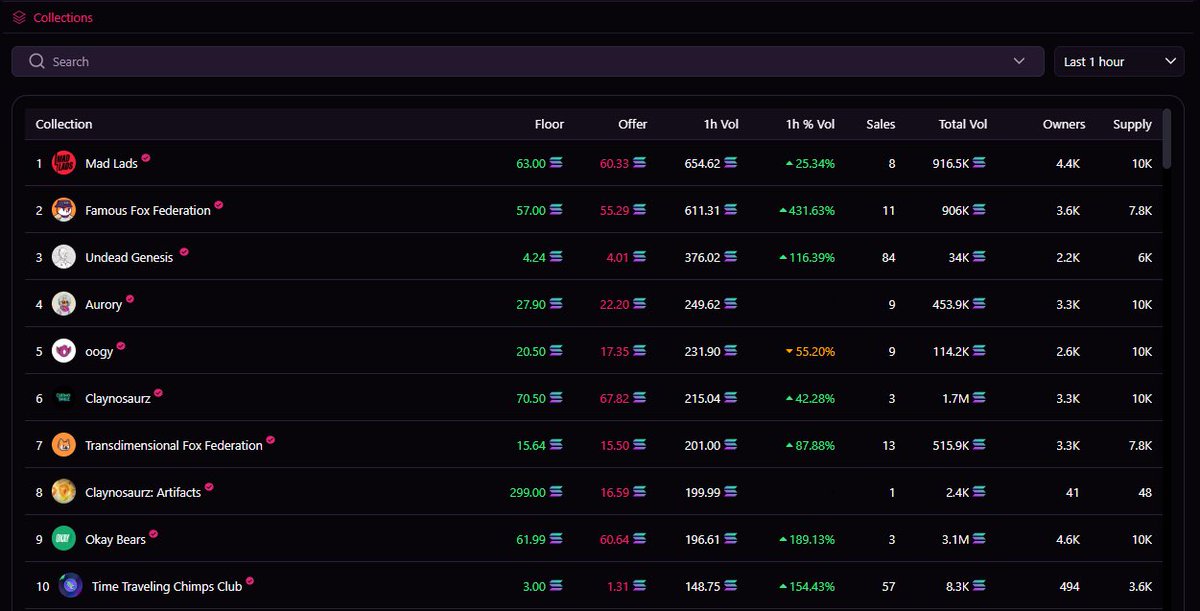Sort by Total Vol column header
The image size is (1200, 611).
(x=963, y=124)
